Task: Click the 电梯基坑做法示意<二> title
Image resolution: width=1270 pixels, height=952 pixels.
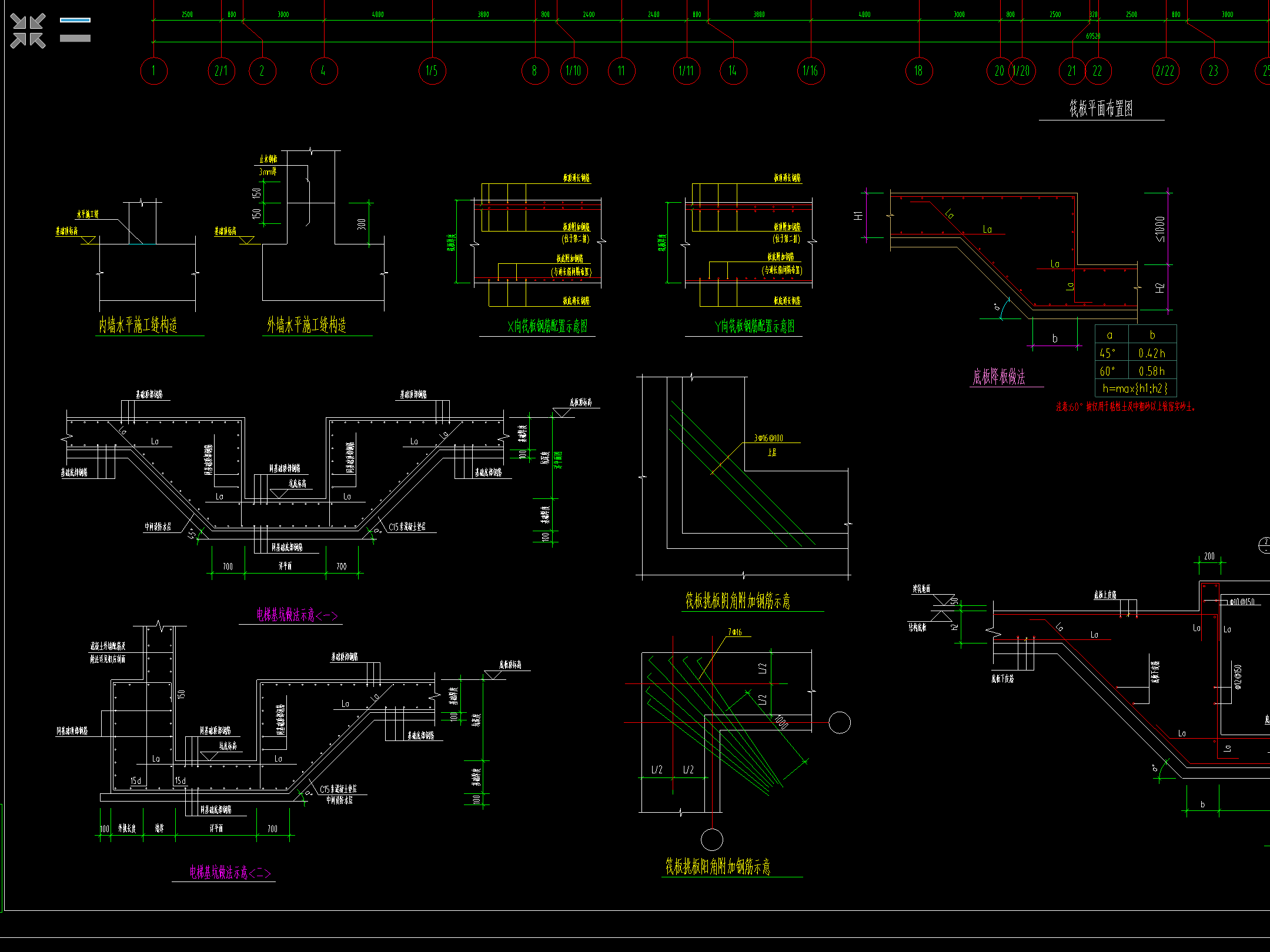Action: point(230,873)
